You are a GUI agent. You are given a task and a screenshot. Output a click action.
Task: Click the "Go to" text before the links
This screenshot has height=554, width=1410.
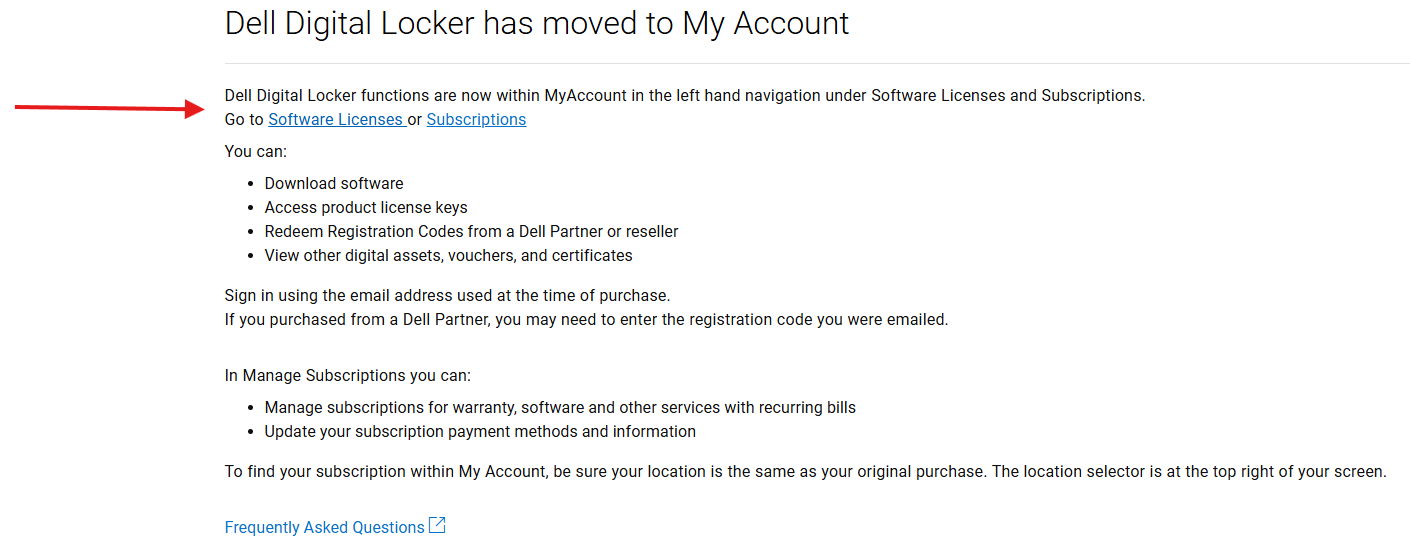pyautogui.click(x=244, y=120)
